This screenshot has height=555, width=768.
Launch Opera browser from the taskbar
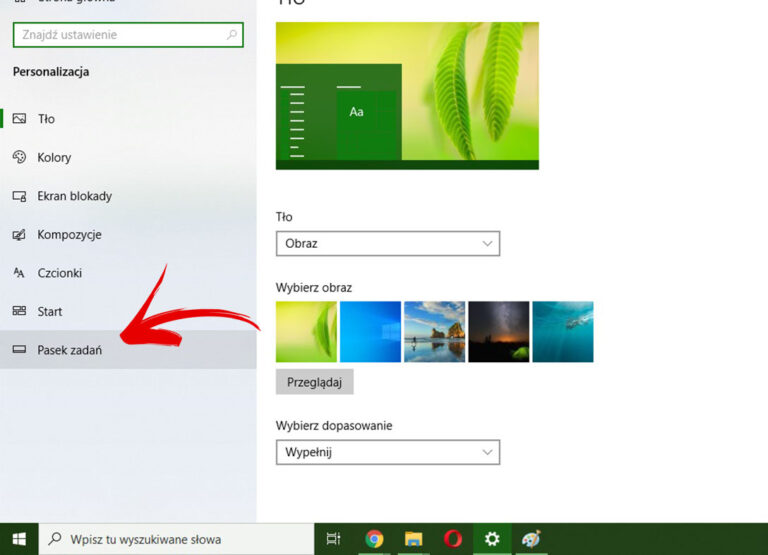point(453,539)
